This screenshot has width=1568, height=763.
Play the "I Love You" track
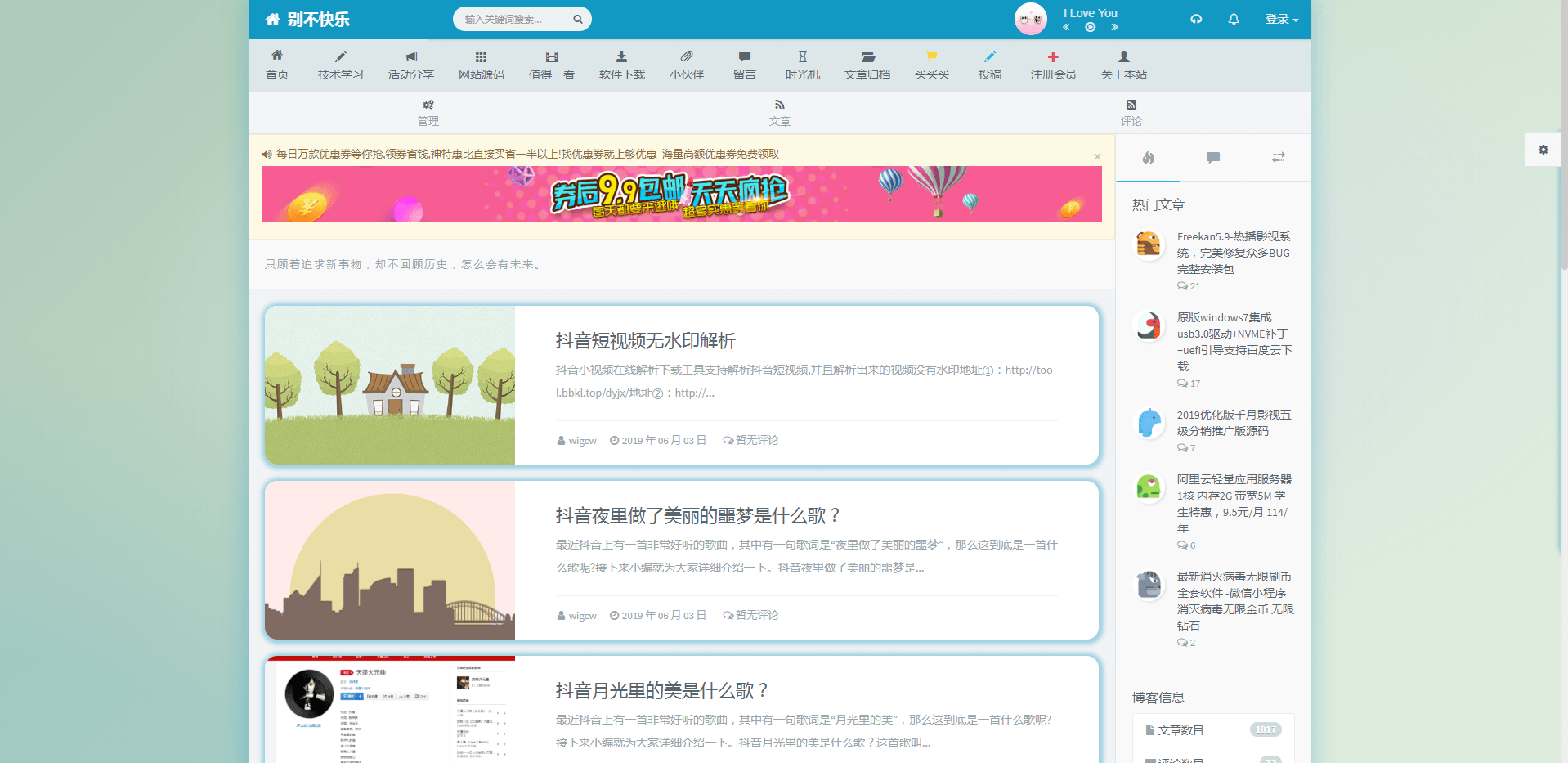[1090, 26]
